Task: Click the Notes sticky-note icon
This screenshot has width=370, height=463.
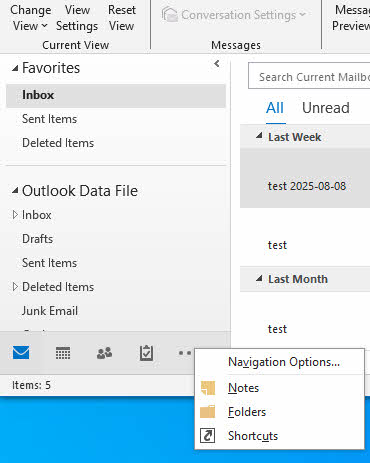Action: point(208,388)
